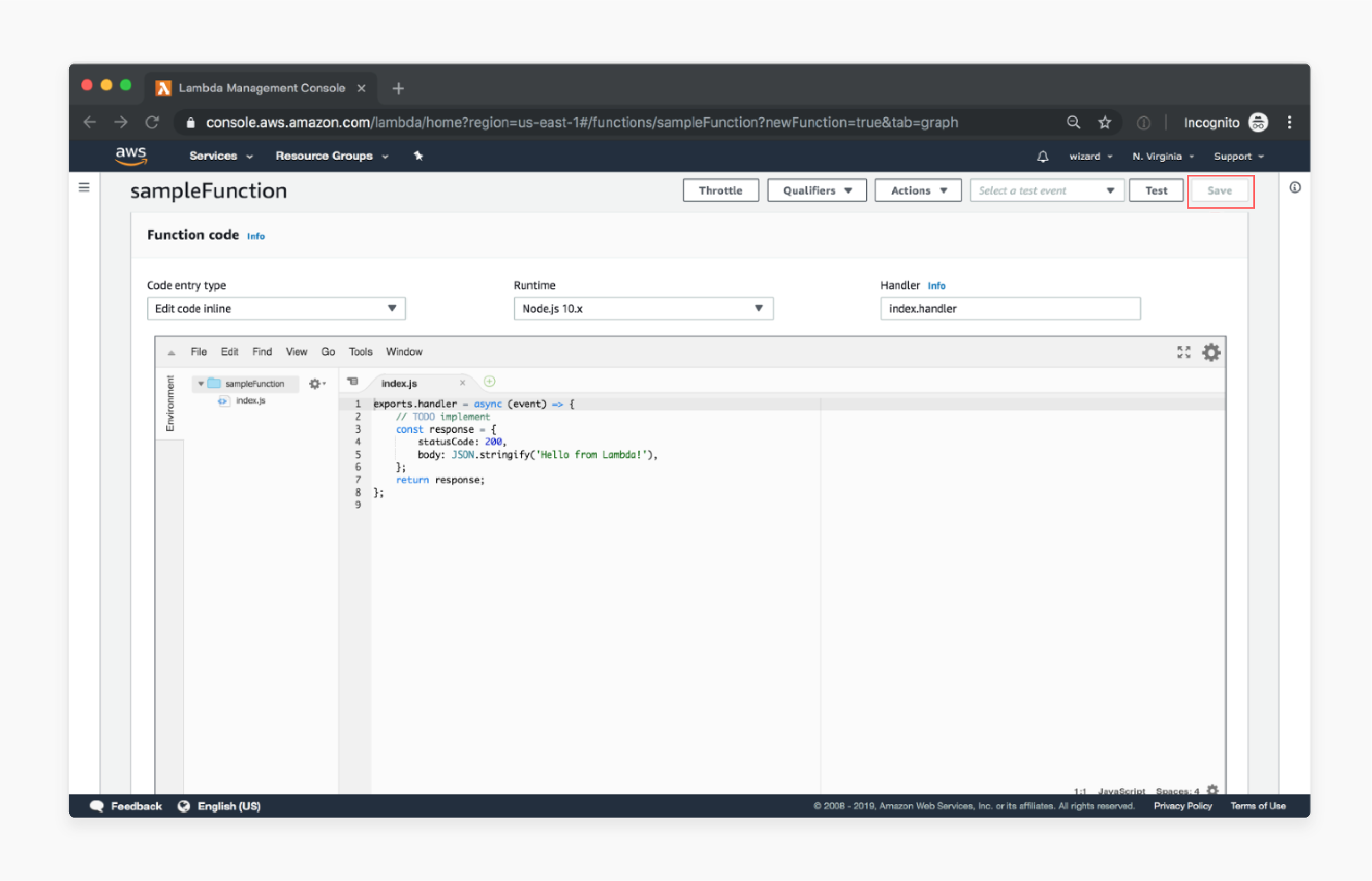Open the editor View menu
The width and height of the screenshot is (1372, 881).
tap(297, 352)
